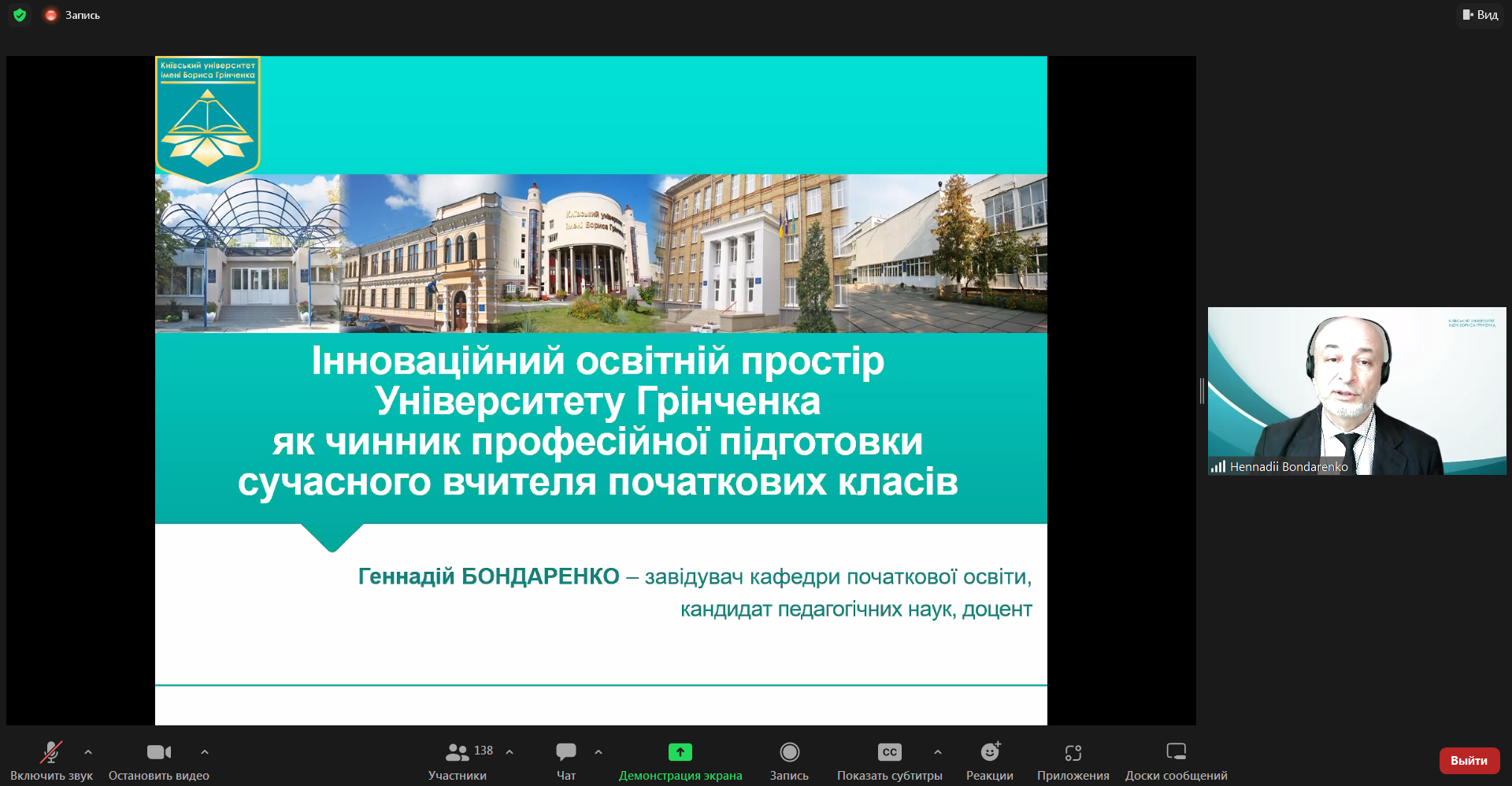
Task: Start screen sharing with green share icon
Action: point(680,753)
